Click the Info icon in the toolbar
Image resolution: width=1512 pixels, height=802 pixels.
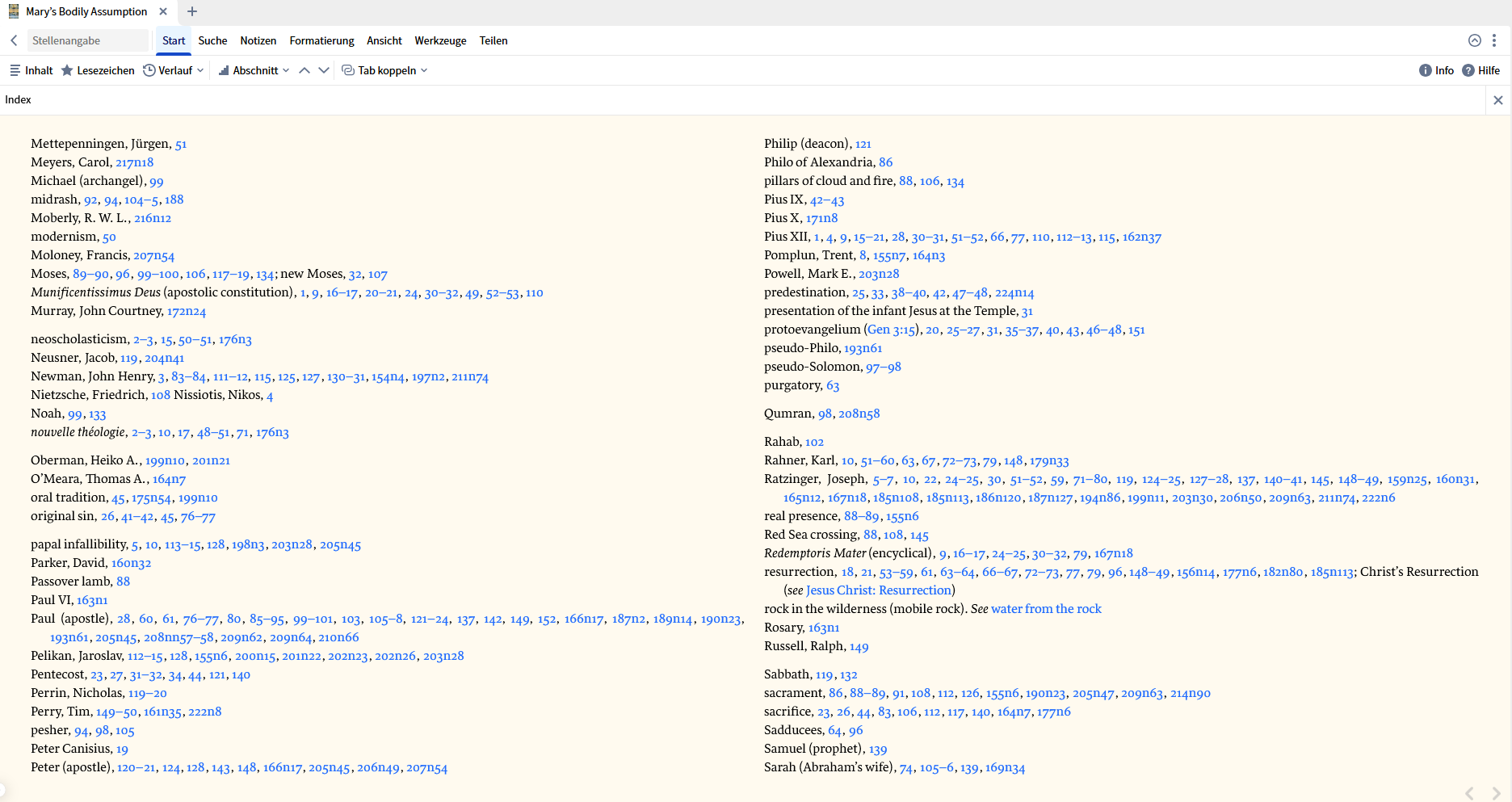pos(1425,70)
